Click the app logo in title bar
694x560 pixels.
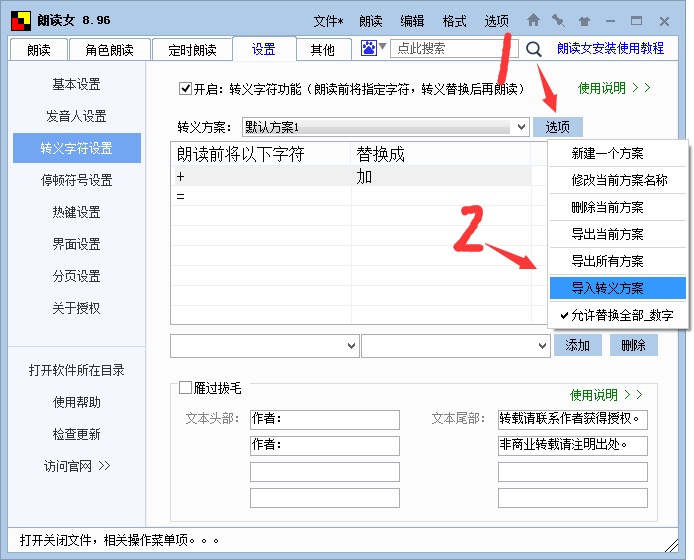[19, 20]
